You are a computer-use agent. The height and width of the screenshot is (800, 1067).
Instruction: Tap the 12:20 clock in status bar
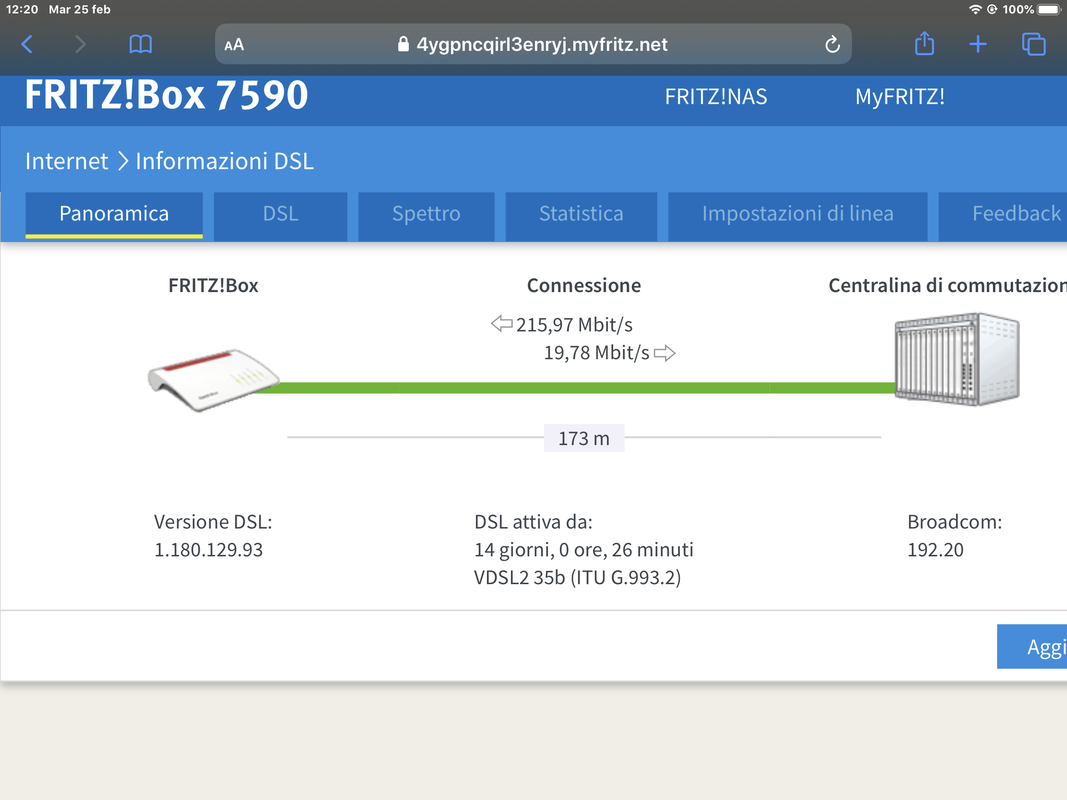[x=22, y=10]
